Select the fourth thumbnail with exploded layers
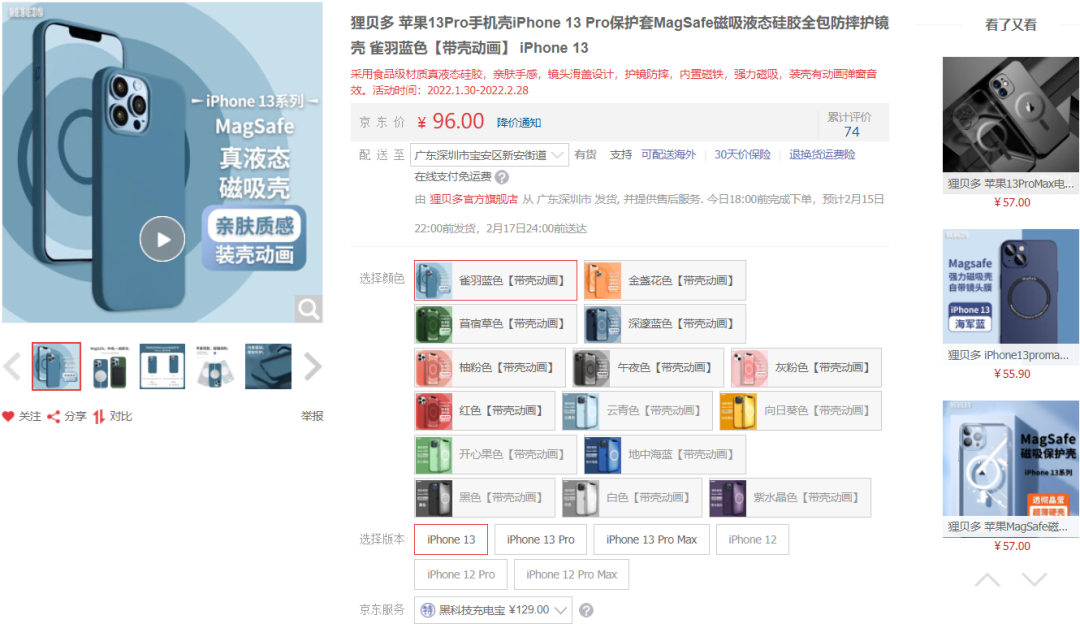Viewport: 1080px width, 624px height. point(215,366)
